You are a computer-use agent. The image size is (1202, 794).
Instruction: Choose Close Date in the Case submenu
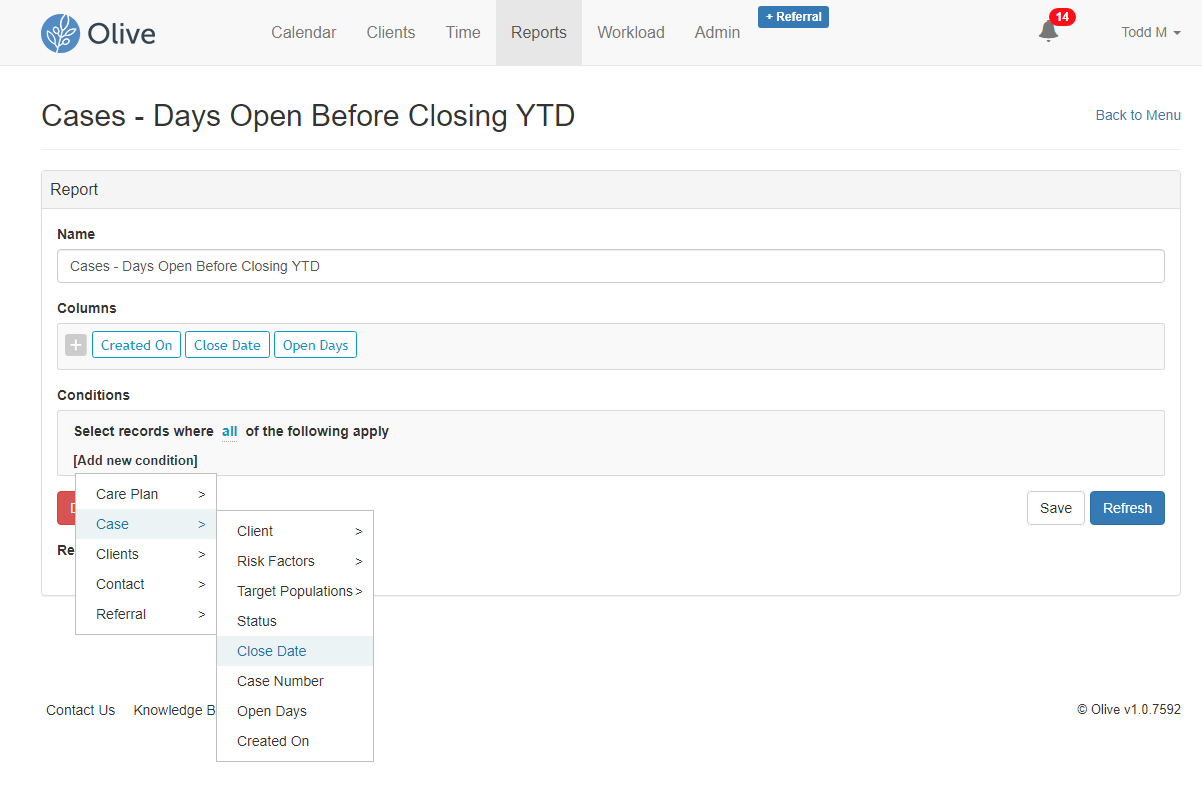295,651
